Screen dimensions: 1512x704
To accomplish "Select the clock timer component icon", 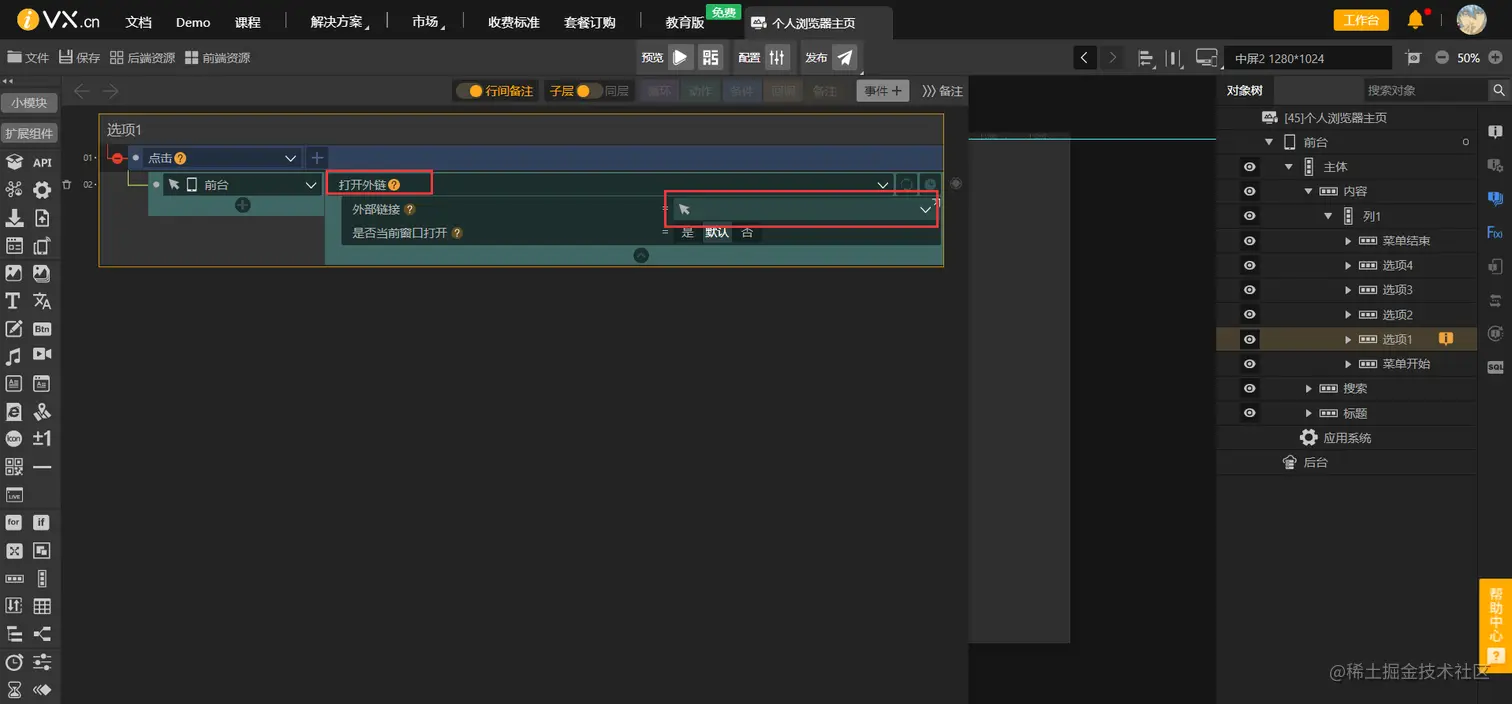I will pyautogui.click(x=14, y=662).
